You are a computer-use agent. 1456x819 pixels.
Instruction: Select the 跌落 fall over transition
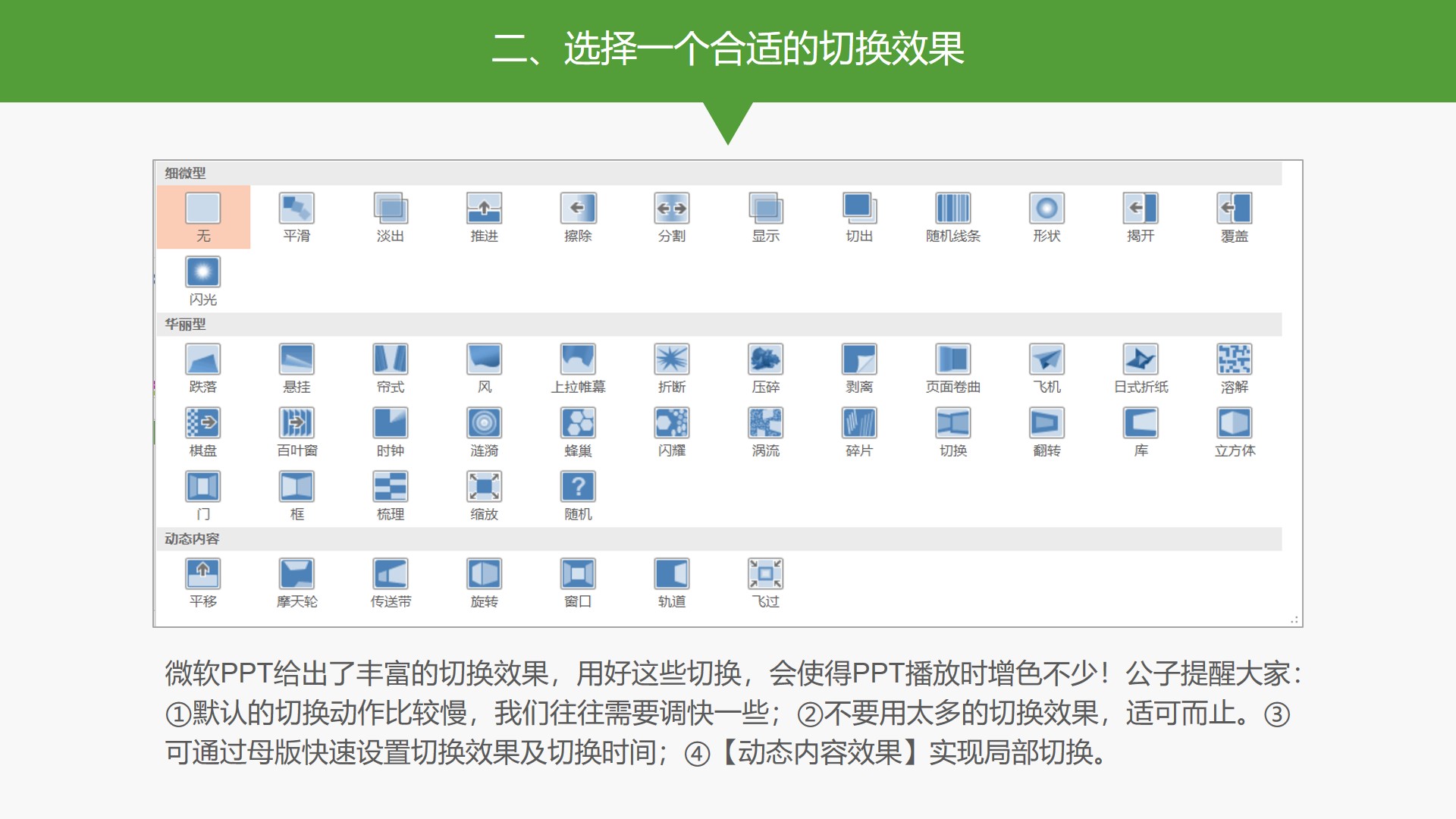[203, 368]
